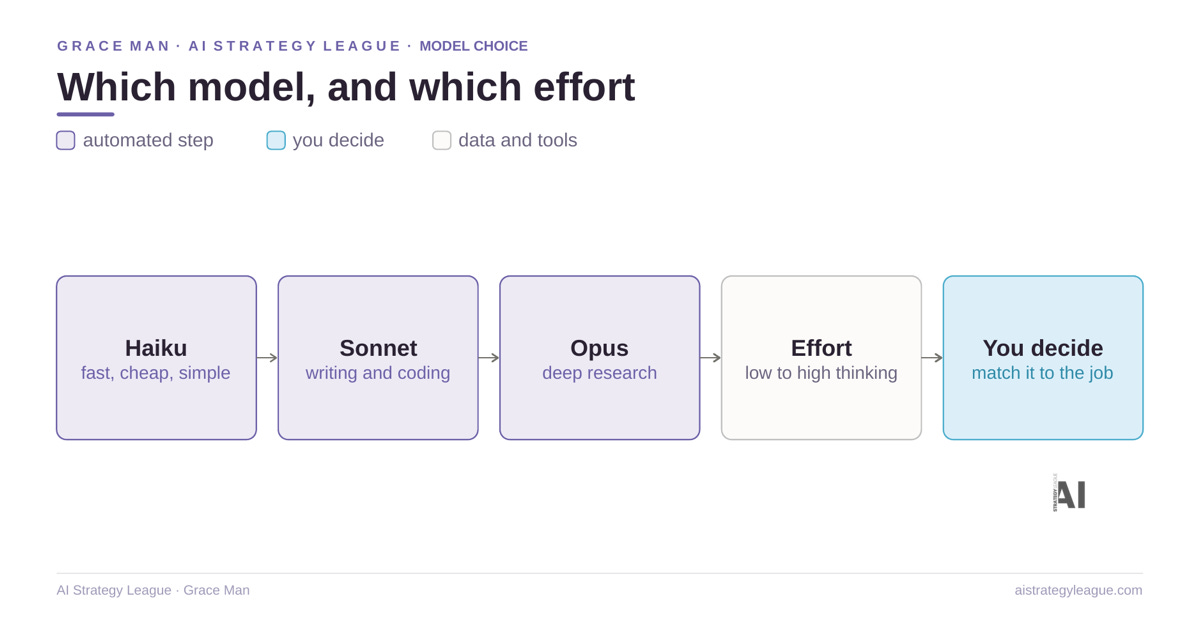Select the Effort low to high thinking box
Screen dimensions: 1200x628
(x=821, y=358)
